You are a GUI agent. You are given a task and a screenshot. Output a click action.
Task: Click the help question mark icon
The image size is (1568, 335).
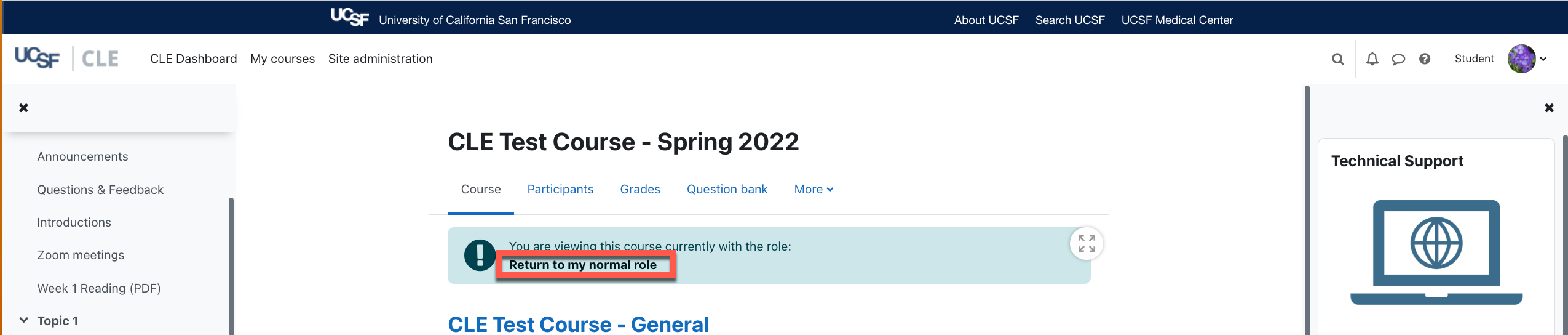point(1425,59)
